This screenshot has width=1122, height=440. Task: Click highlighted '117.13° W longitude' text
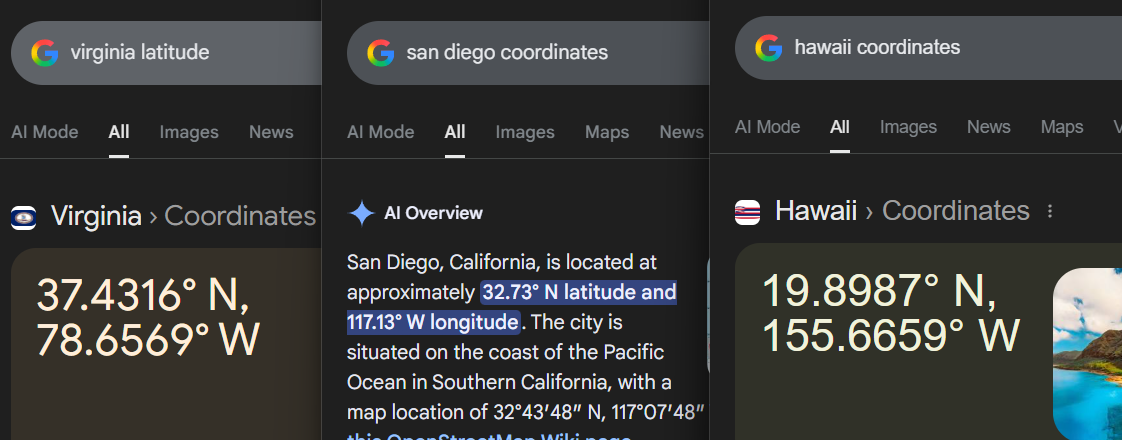pos(433,323)
